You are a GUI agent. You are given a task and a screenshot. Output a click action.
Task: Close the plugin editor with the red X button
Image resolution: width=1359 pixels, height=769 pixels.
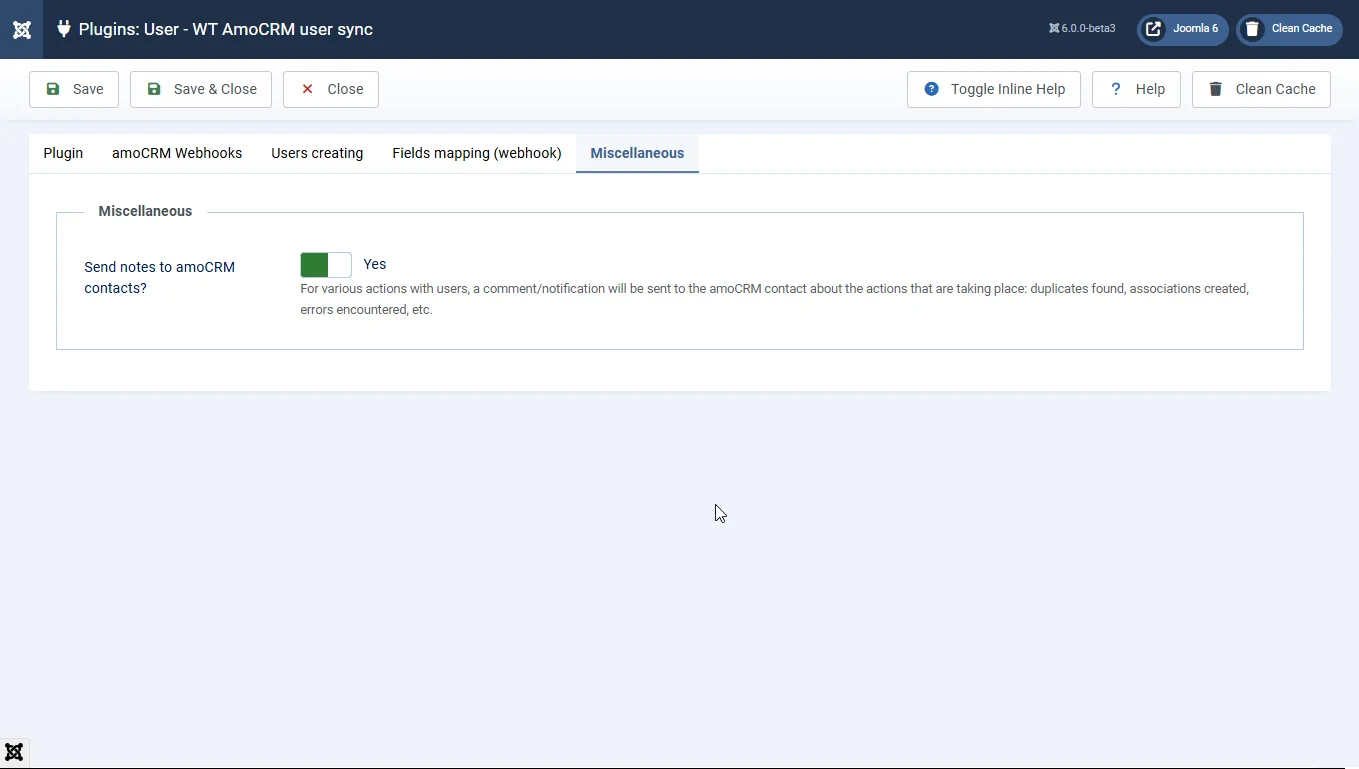(x=331, y=89)
